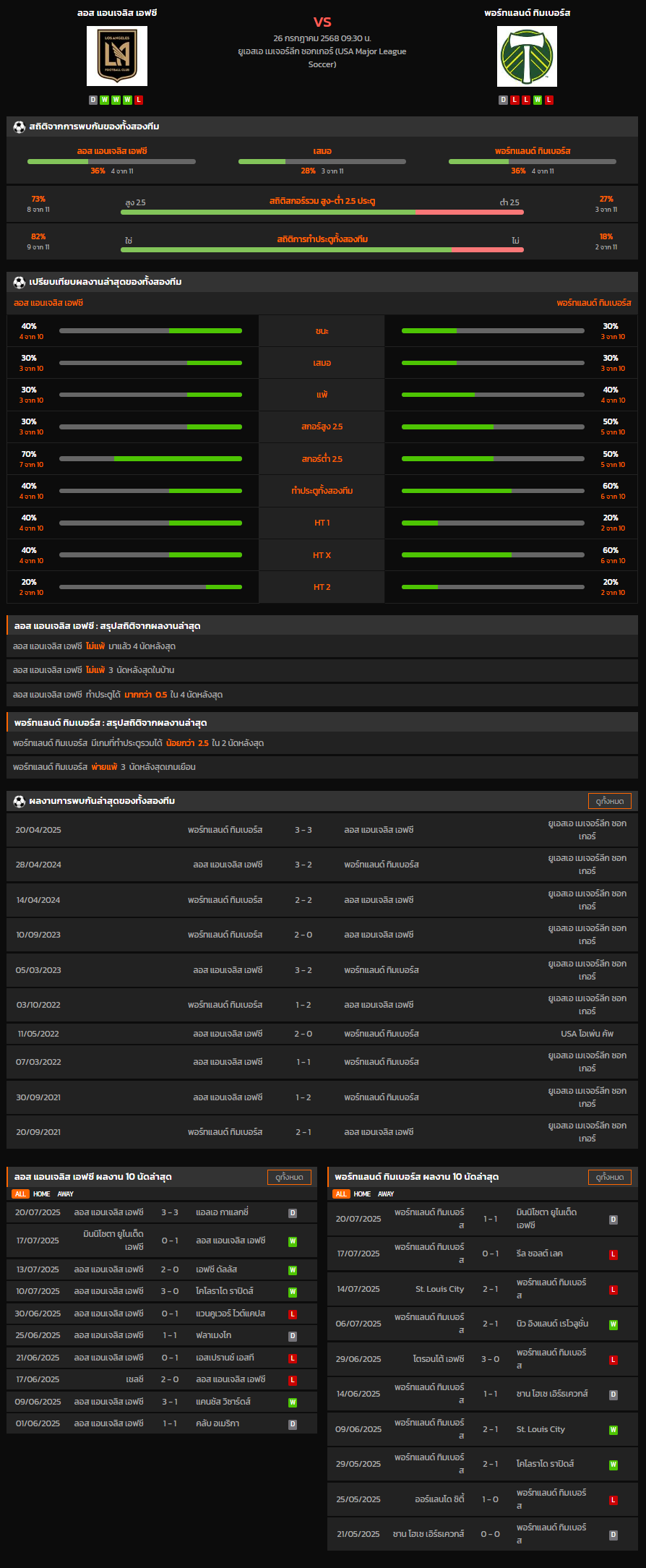
Task: Click W badge in นิว อิงแลนด์ เรโวลูชั่น row
Action: (x=613, y=1325)
